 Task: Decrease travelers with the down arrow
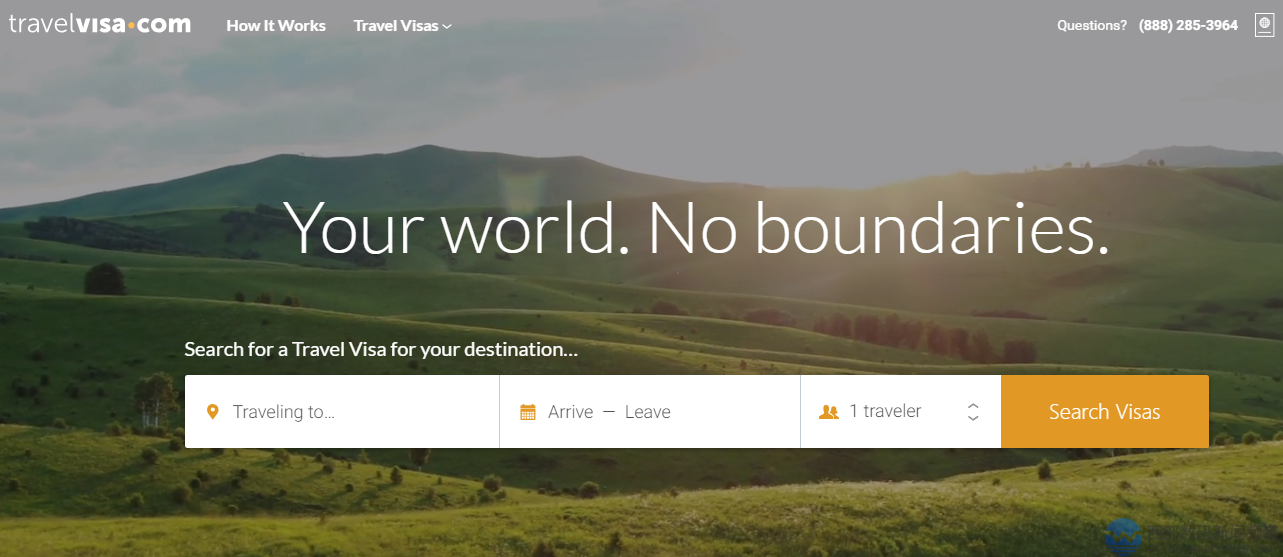point(973,418)
